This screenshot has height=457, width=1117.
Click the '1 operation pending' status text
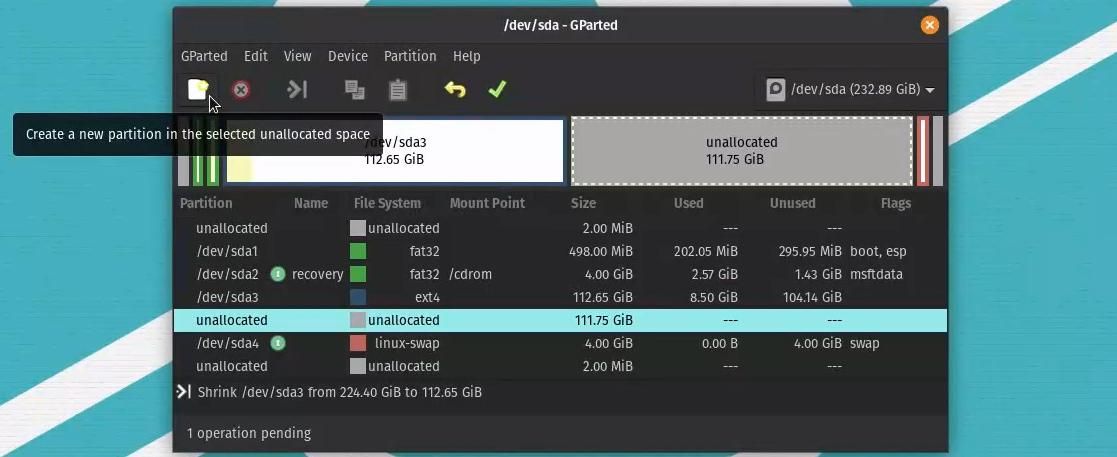249,433
